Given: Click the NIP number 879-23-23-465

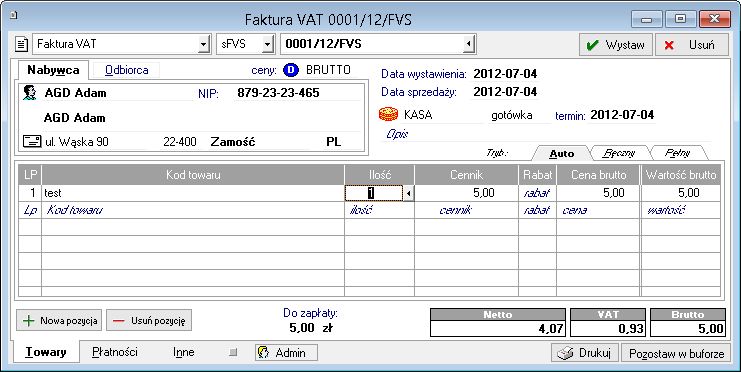Looking at the screenshot, I should click(278, 93).
